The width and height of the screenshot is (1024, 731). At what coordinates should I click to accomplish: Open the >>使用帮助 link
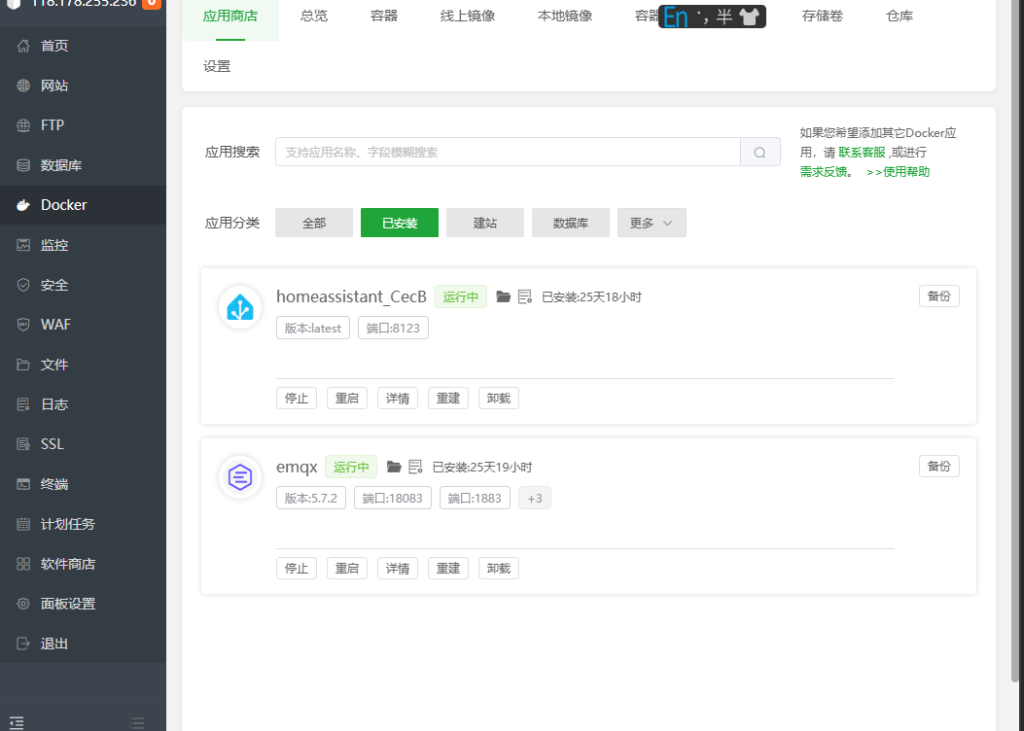(898, 172)
